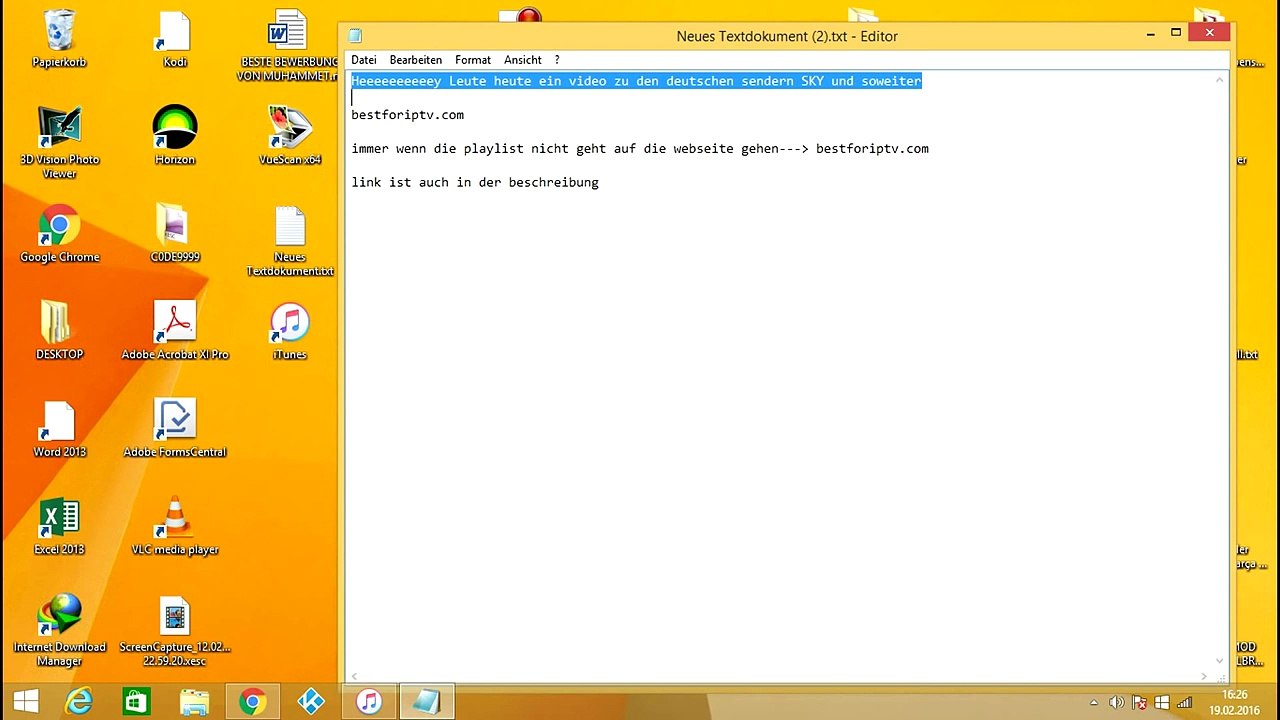Open the Ansicht menu
The image size is (1280, 720).
tap(523, 60)
